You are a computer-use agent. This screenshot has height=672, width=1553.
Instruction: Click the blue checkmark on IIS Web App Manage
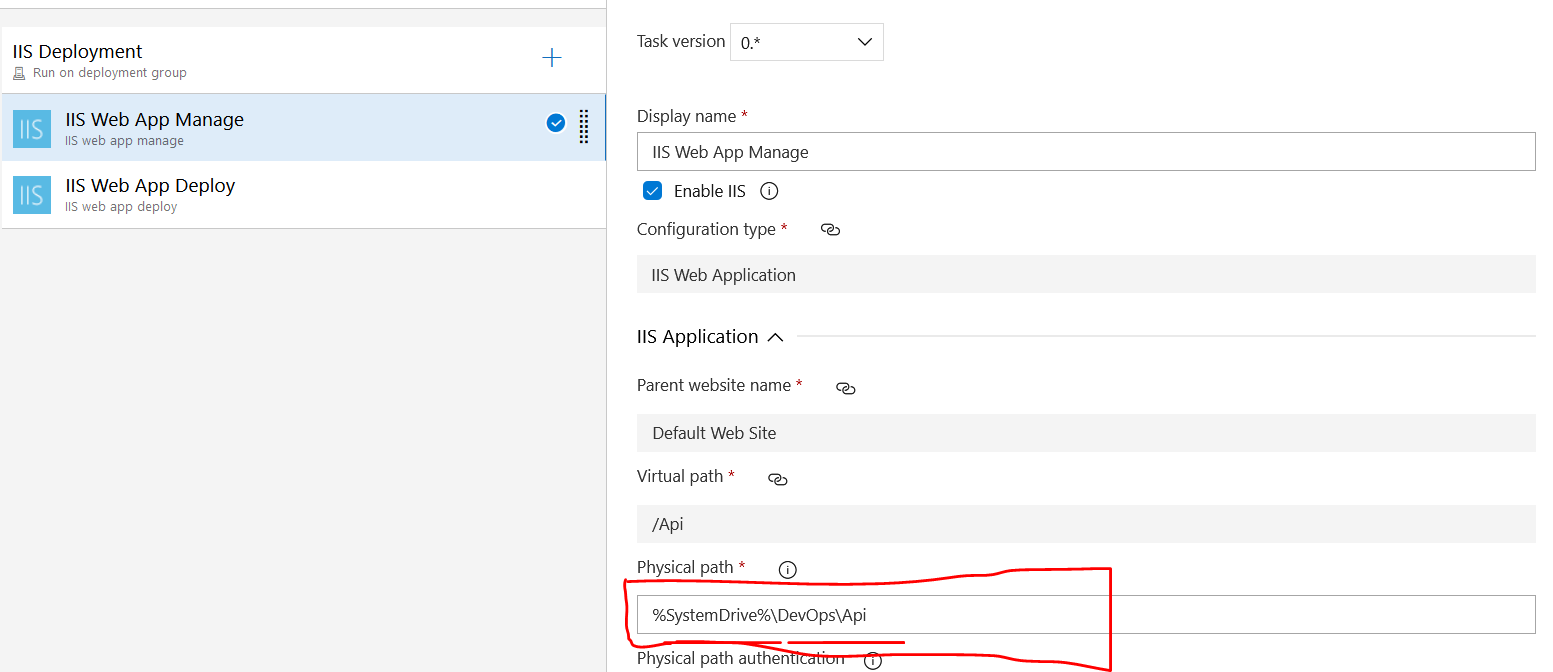coord(556,123)
